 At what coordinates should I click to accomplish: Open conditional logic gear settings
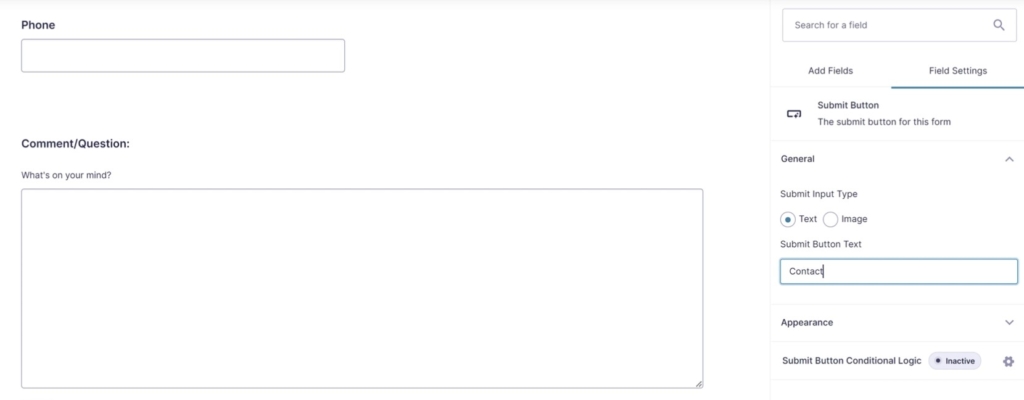pos(1008,361)
